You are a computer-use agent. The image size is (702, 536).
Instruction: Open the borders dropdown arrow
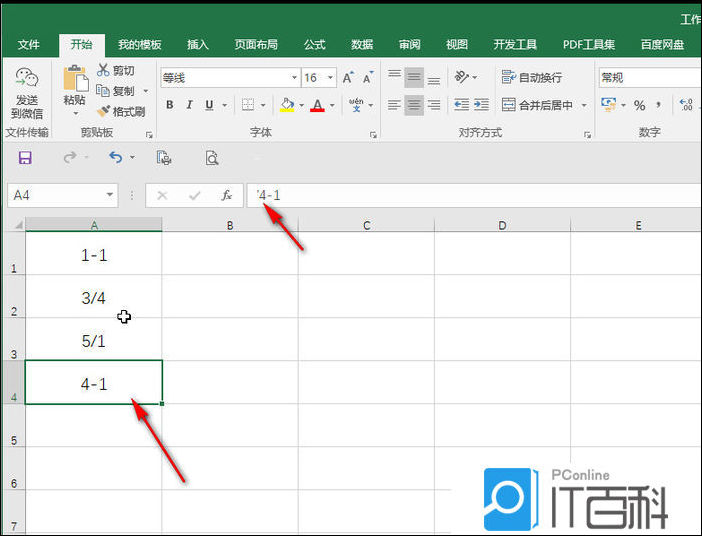tap(263, 106)
